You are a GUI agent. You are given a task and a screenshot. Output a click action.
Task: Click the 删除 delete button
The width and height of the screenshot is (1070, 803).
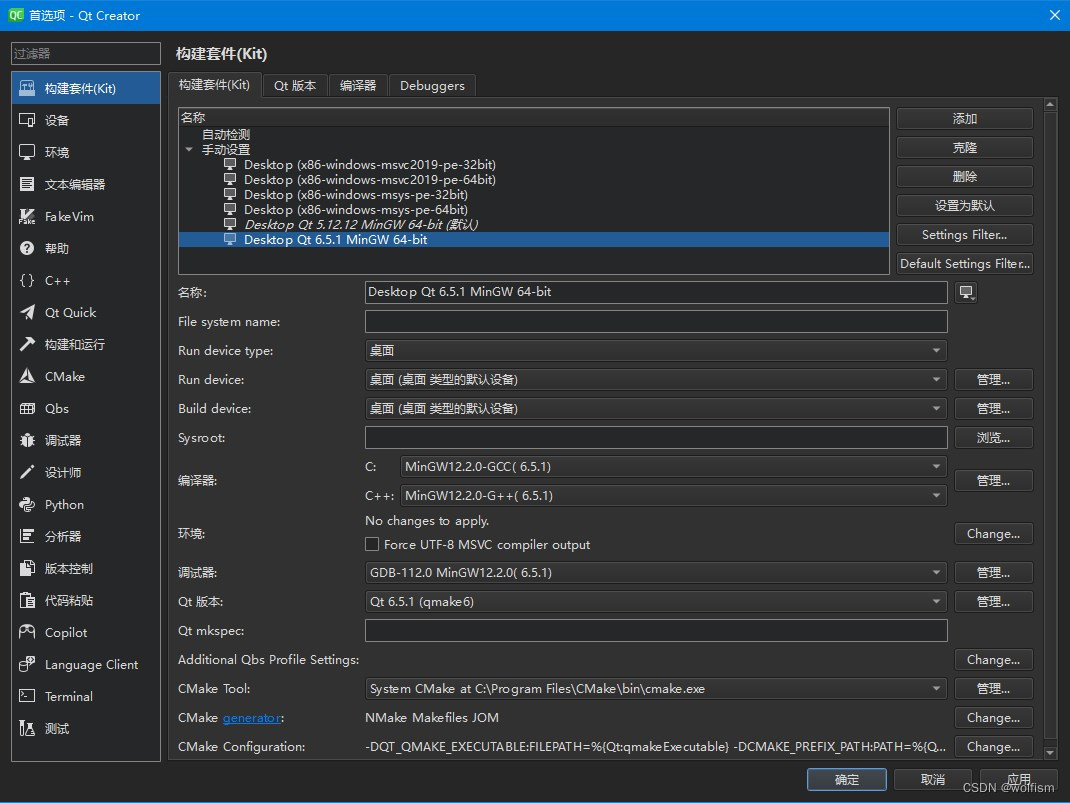click(x=964, y=177)
